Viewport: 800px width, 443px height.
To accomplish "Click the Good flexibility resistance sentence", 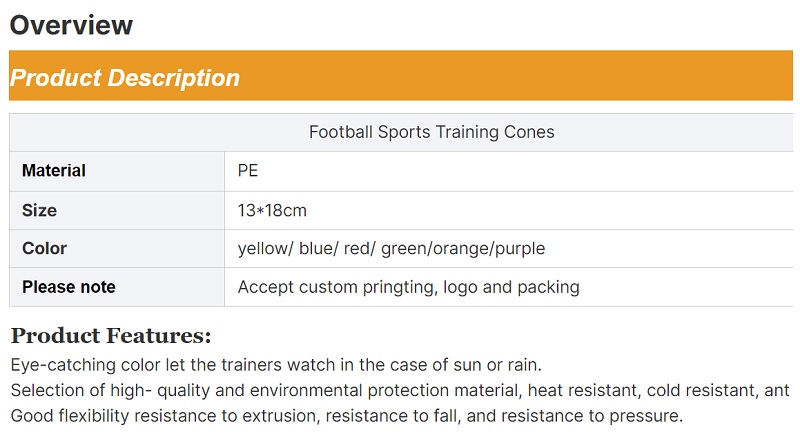I will coord(346,416).
